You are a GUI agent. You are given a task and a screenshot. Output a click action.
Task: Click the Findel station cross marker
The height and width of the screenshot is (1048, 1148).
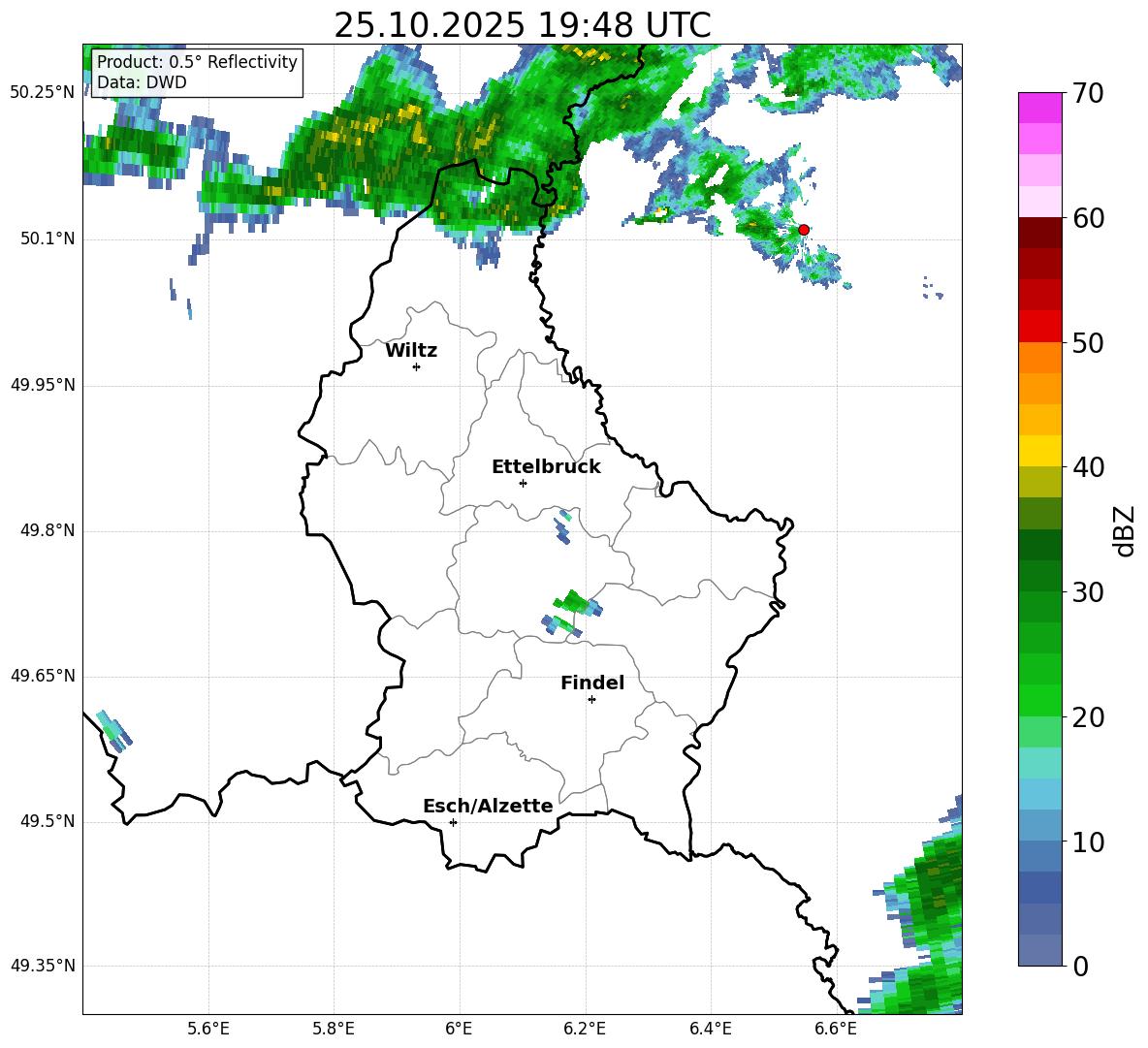click(x=591, y=700)
